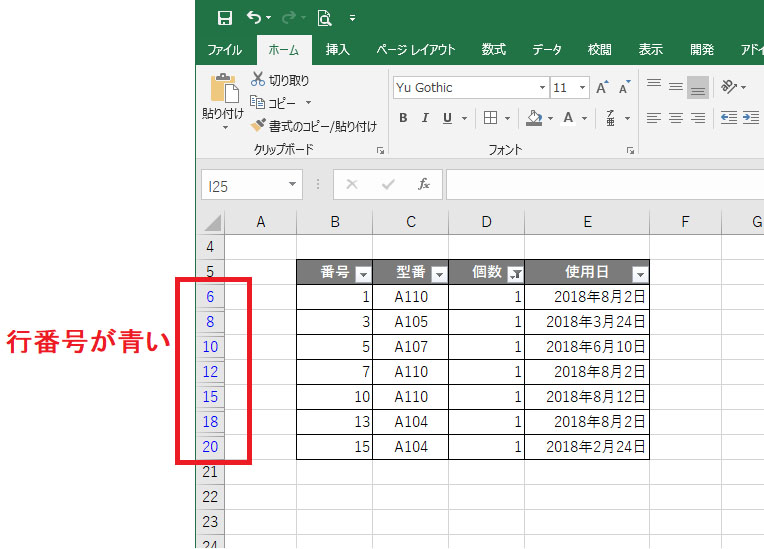Customize the quick access toolbar dropdown
Image resolution: width=764 pixels, height=549 pixels.
coord(352,19)
